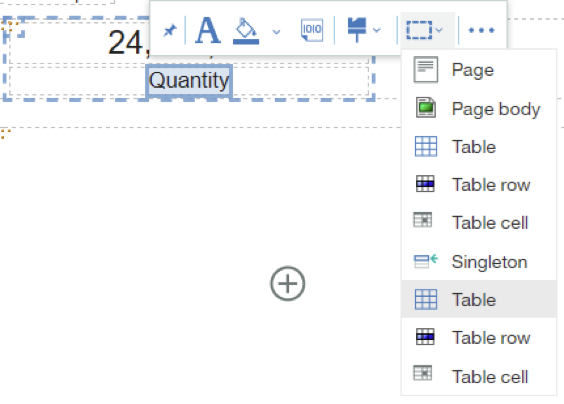
Task: Open the data format icon
Action: point(311,29)
